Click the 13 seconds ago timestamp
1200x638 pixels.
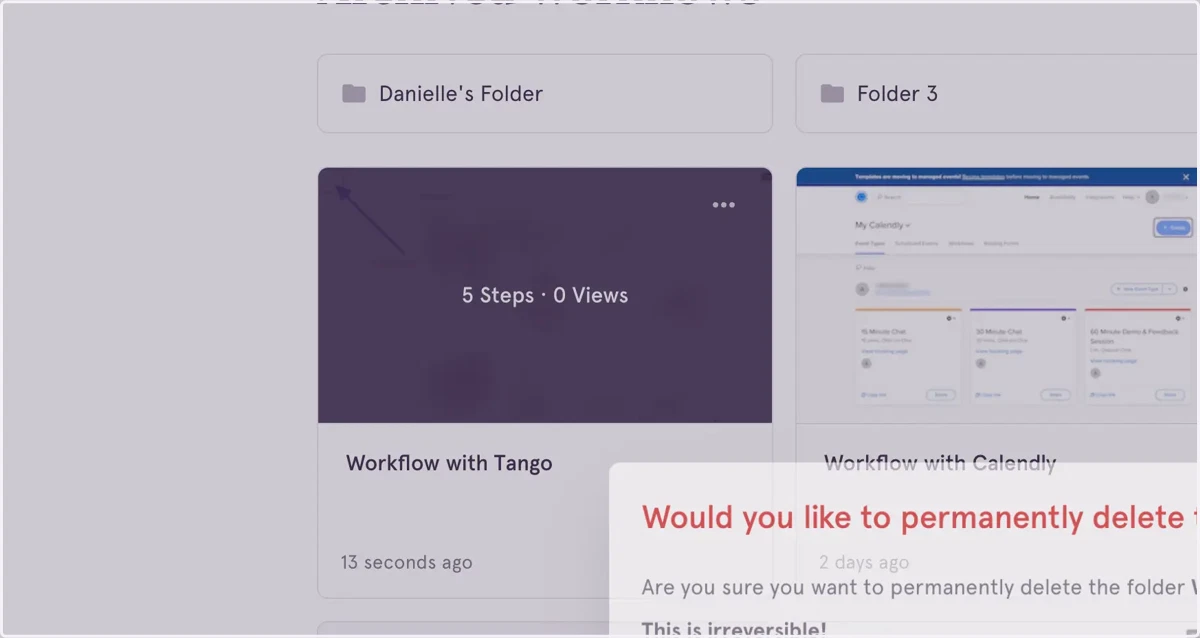(406, 562)
